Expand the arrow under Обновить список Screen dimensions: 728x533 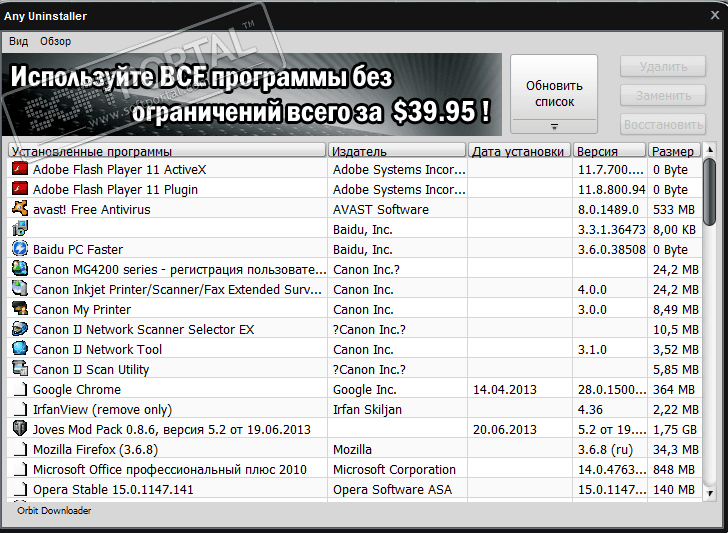(x=554, y=126)
